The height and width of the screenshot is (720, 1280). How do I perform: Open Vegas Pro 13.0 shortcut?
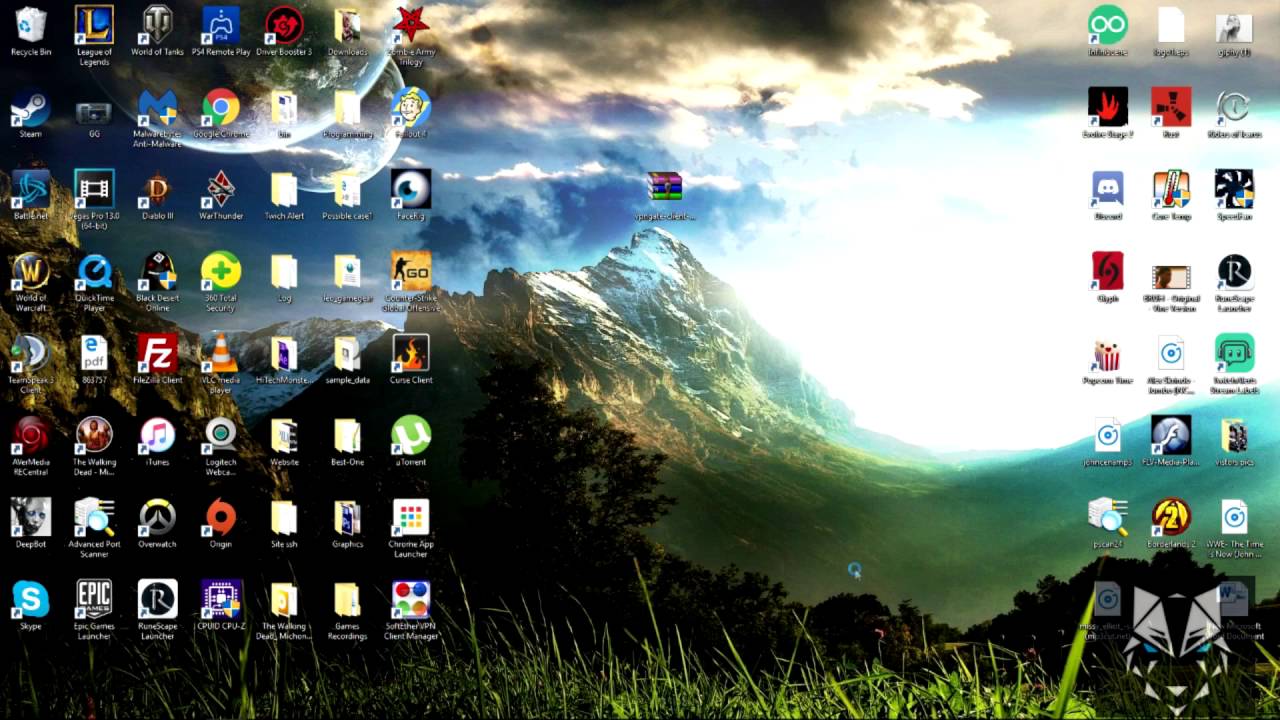[94, 189]
